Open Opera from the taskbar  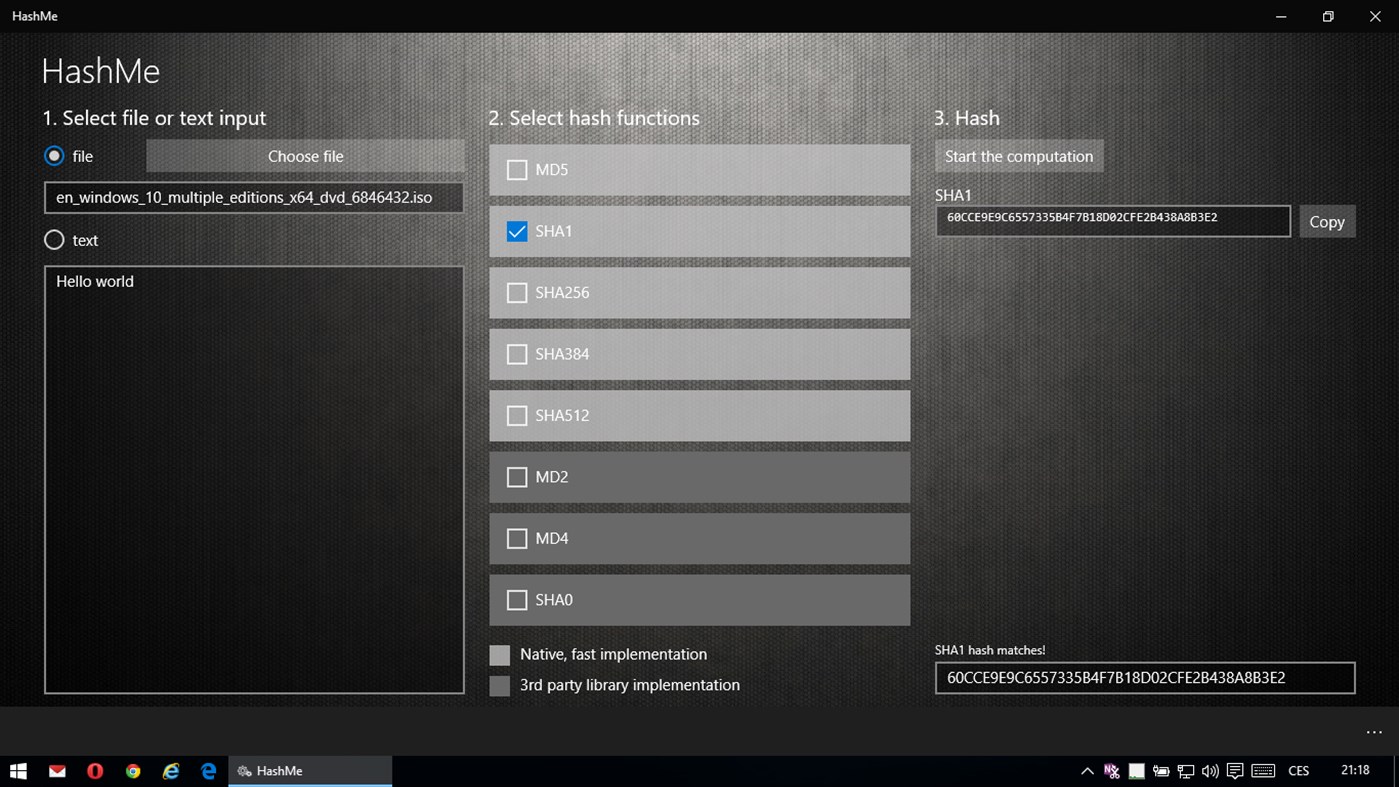(x=95, y=771)
